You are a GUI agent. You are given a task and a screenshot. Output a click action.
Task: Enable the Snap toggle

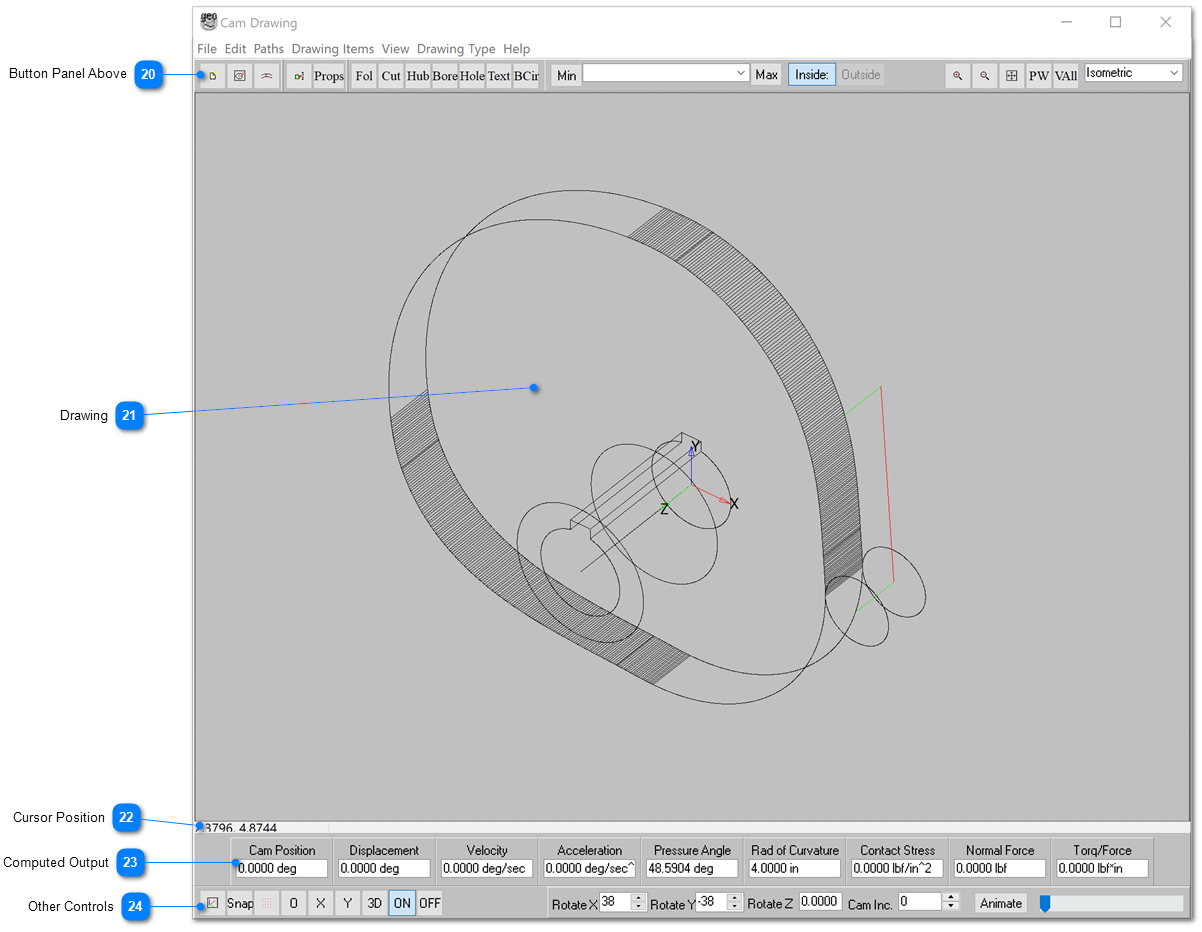pos(240,903)
